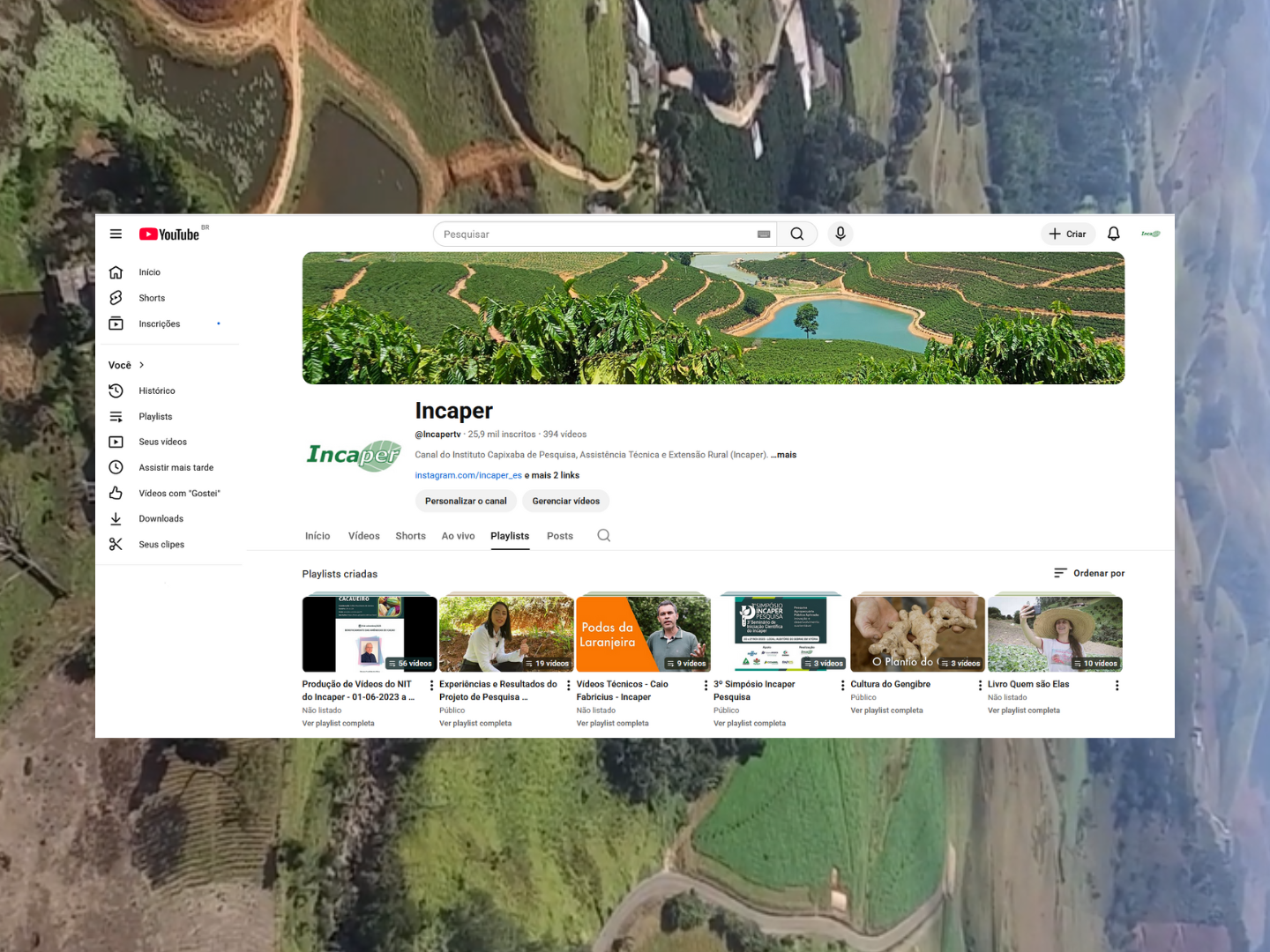This screenshot has height=952, width=1270.
Task: Open Experiências e Resultados do Projeto title
Action: click(498, 690)
